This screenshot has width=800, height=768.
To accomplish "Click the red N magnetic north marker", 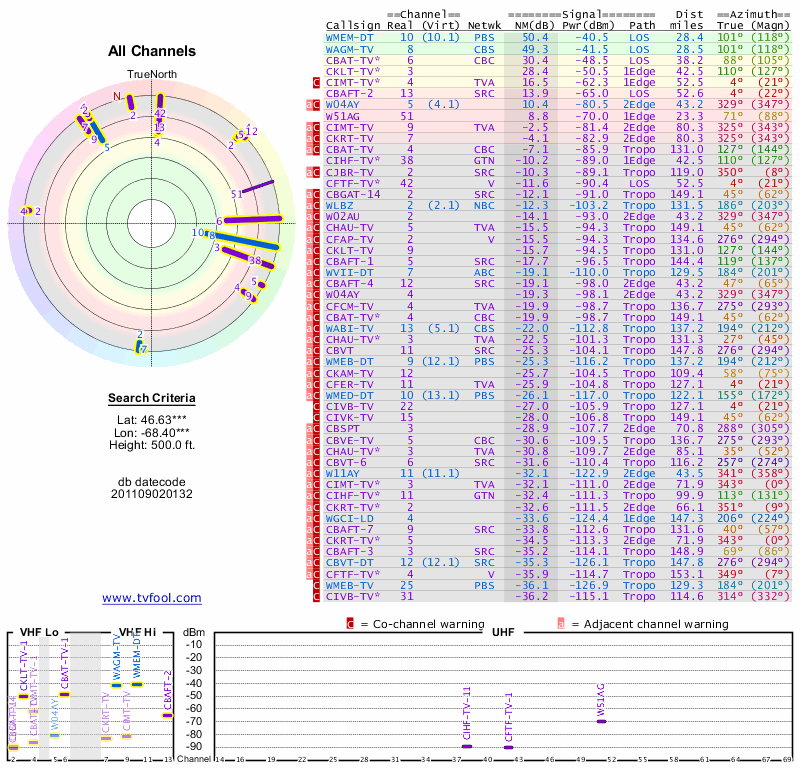I will point(117,97).
